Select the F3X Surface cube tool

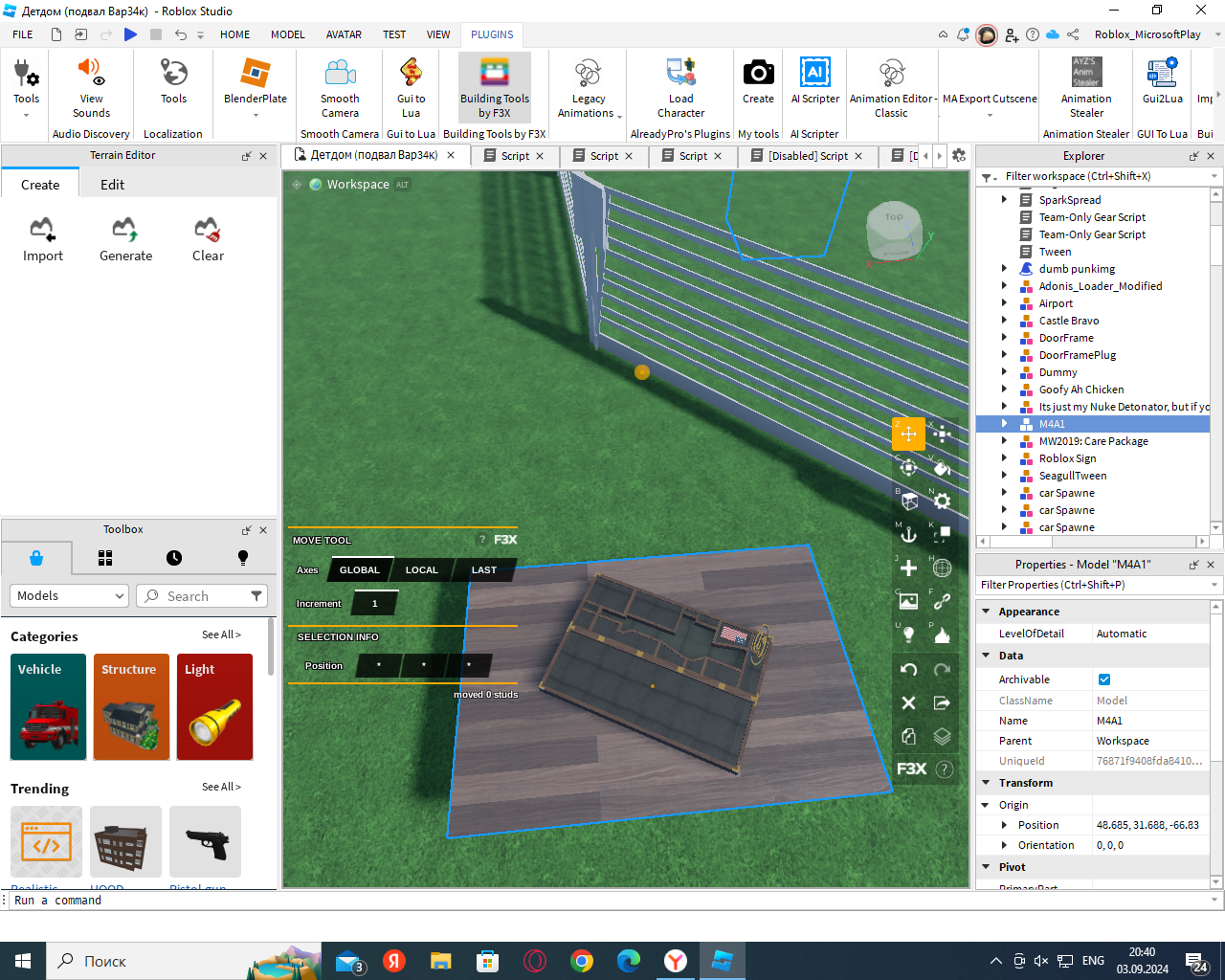(x=908, y=501)
